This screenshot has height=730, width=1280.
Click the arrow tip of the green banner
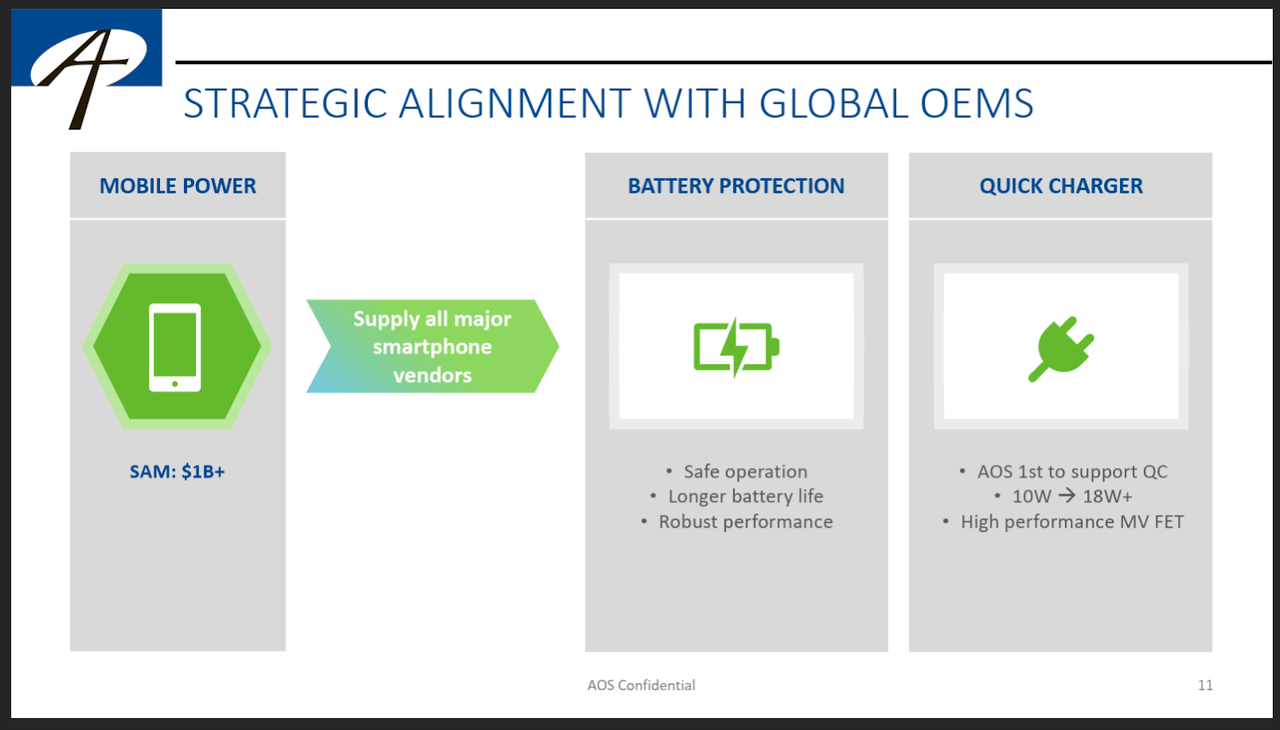click(550, 345)
